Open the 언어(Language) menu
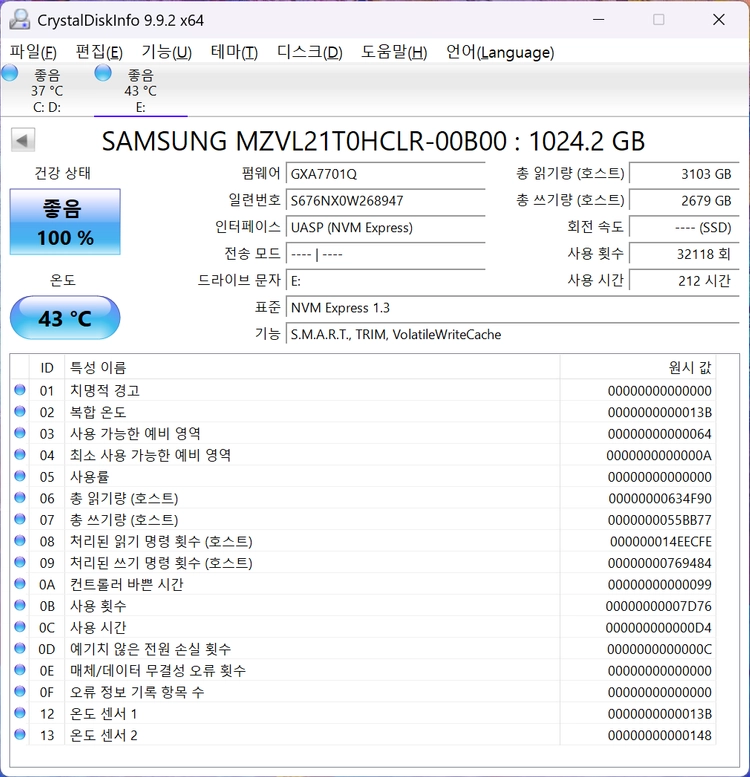The image size is (750, 777). [500, 52]
